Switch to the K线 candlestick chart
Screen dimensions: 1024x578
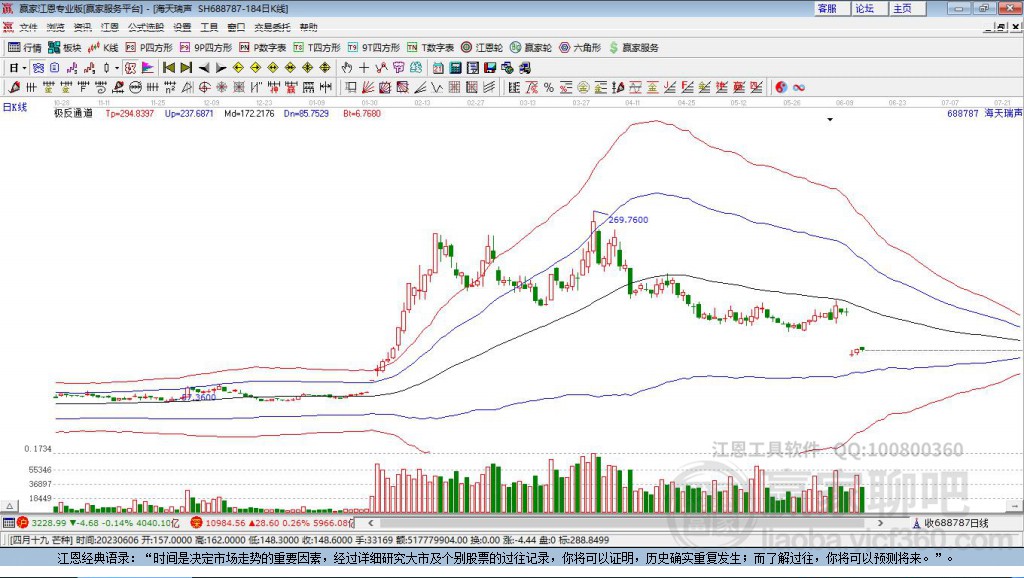pos(103,48)
